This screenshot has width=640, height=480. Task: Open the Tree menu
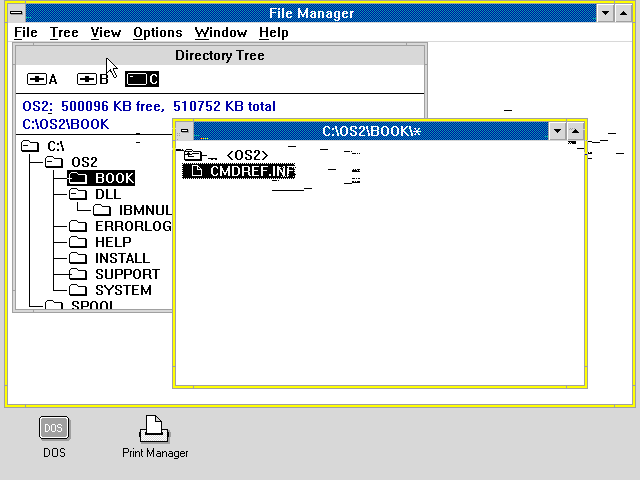(x=64, y=32)
